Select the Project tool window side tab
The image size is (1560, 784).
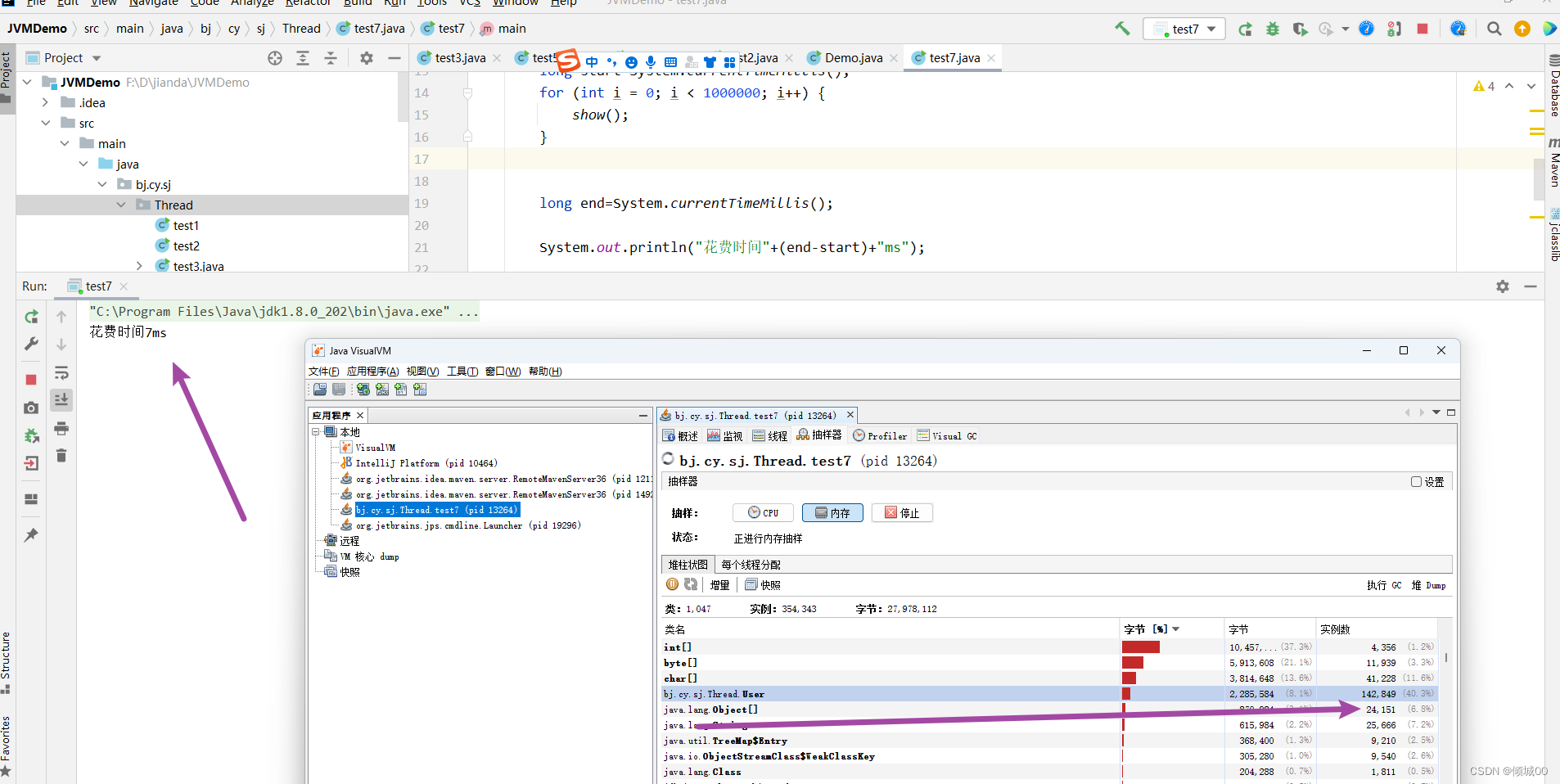click(x=7, y=79)
